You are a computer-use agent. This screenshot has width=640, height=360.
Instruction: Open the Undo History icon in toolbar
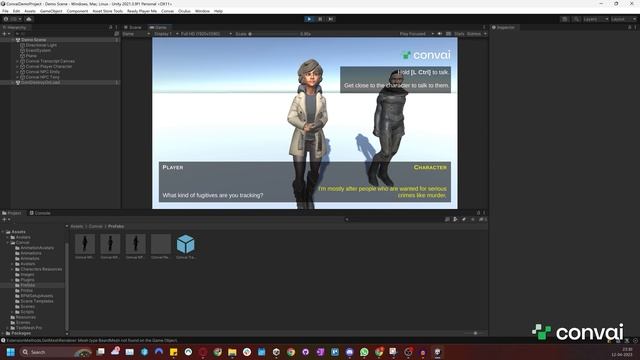click(x=564, y=19)
